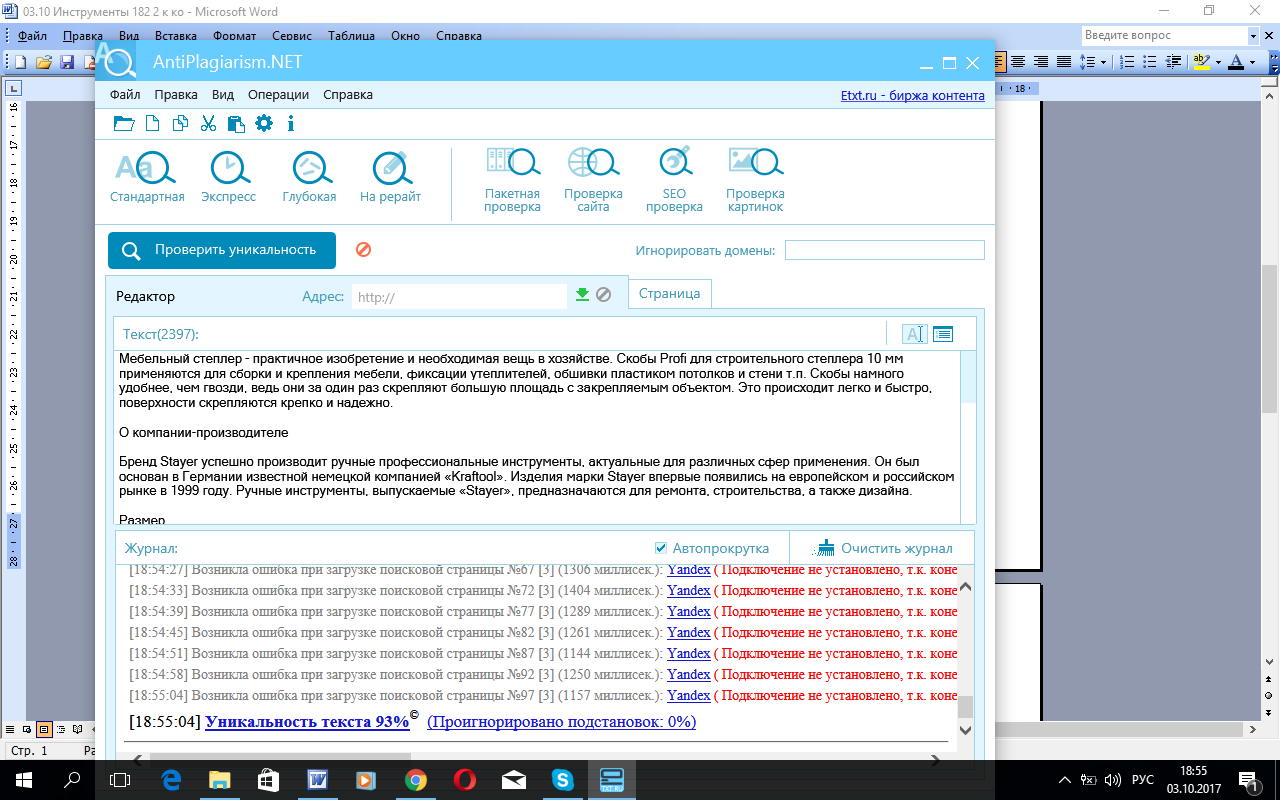Screen dimensions: 1280x800
Task: Click the Chrome taskbar icon
Action: [416, 779]
